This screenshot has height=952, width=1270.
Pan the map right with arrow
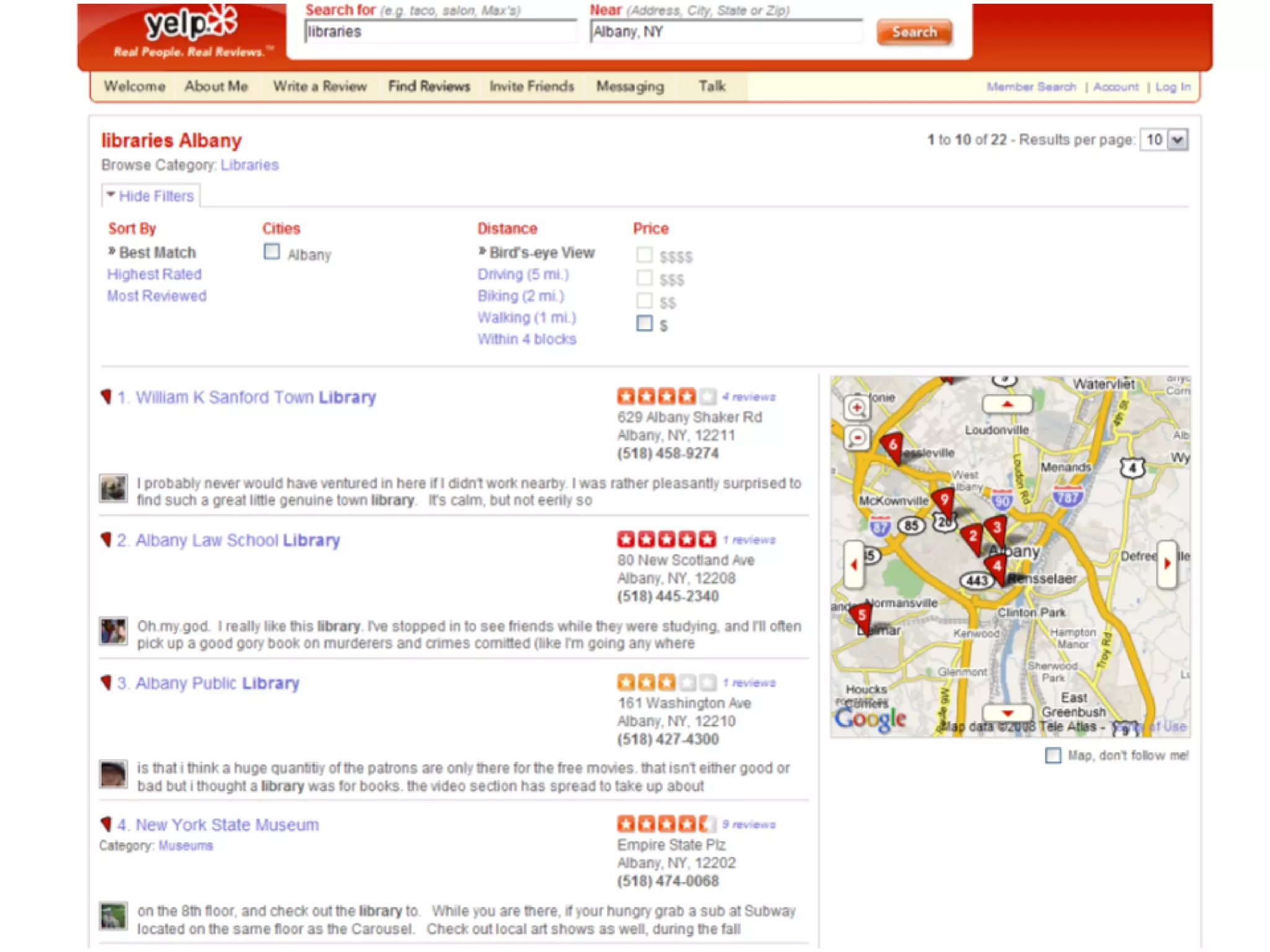[x=1167, y=564]
